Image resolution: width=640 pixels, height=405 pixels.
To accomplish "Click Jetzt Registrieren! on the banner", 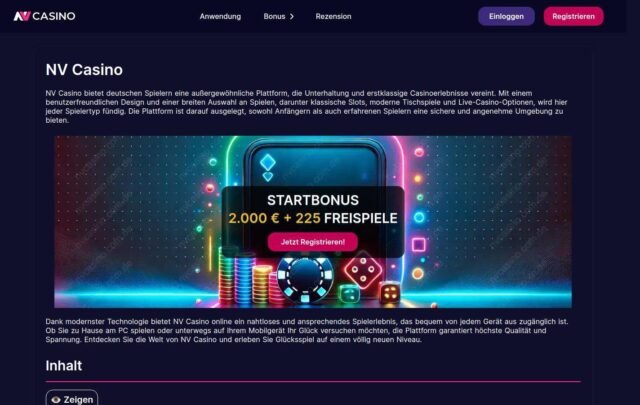I will [313, 242].
